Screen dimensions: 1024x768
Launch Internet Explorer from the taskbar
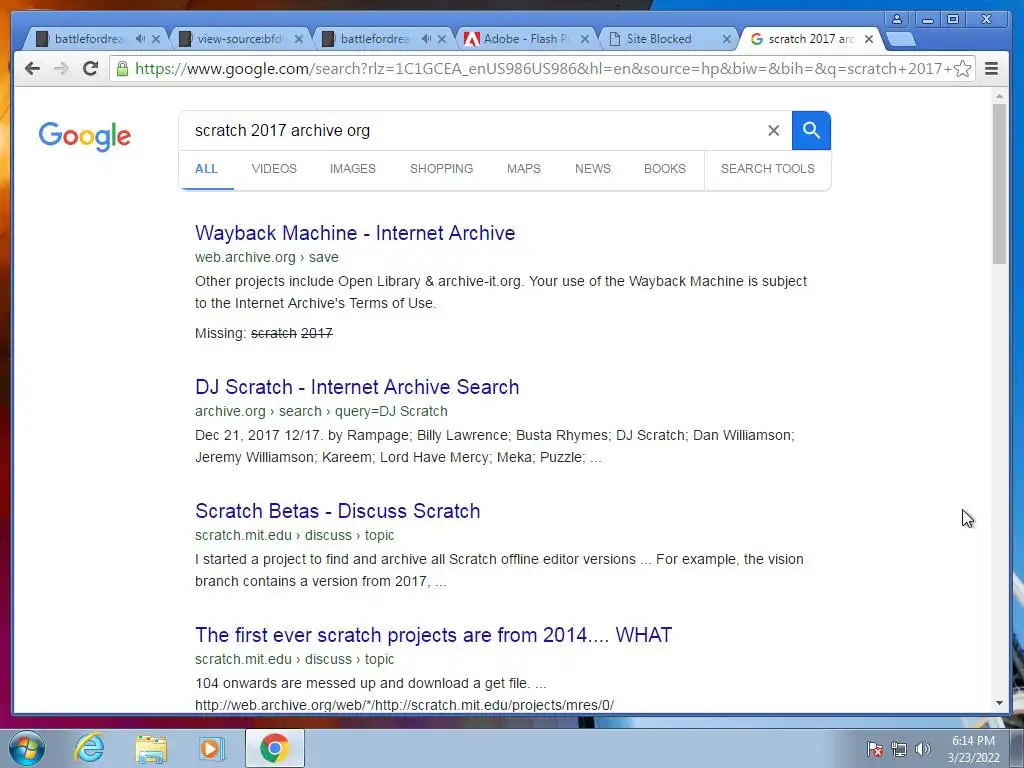coord(89,748)
